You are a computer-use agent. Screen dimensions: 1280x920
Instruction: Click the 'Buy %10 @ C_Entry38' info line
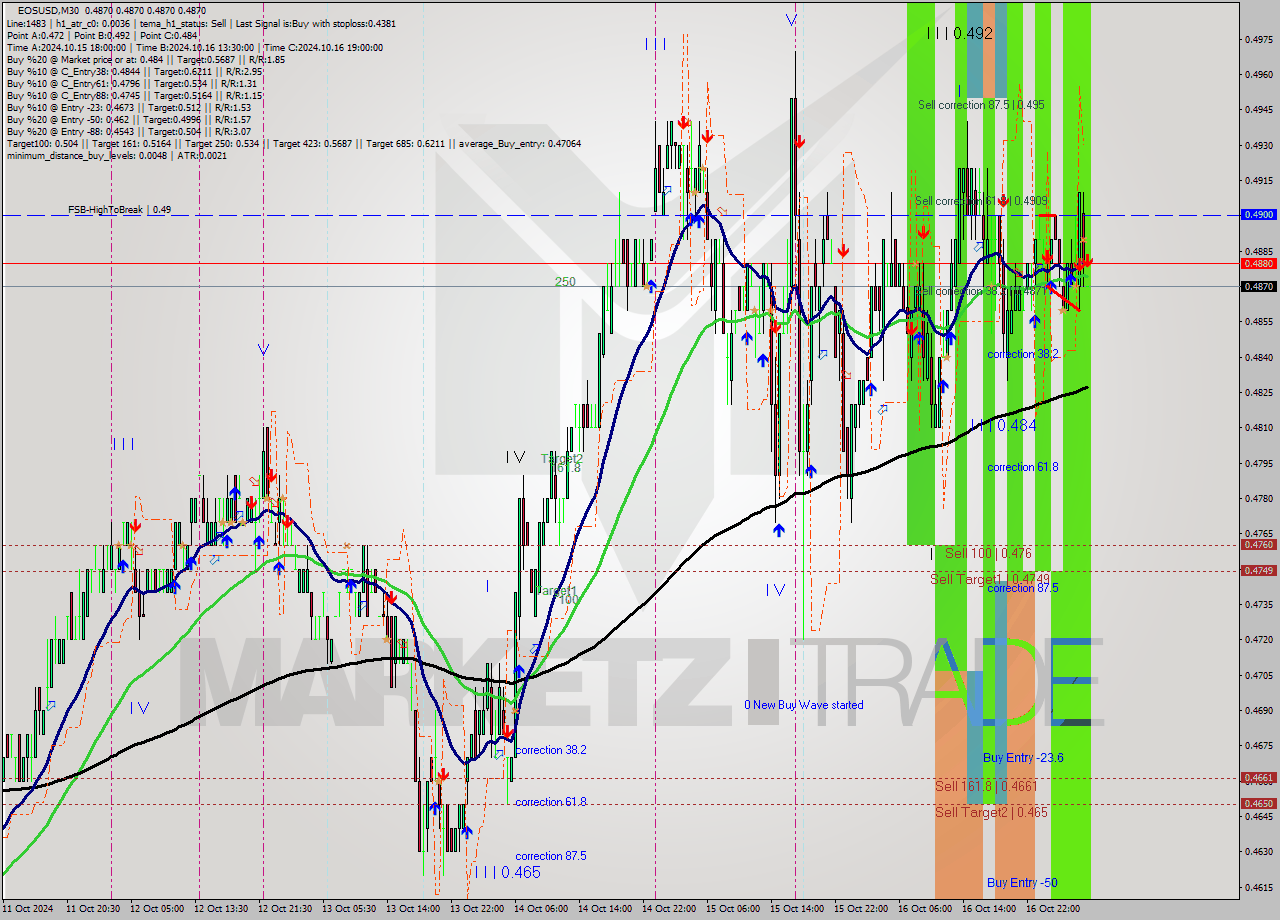coord(134,71)
